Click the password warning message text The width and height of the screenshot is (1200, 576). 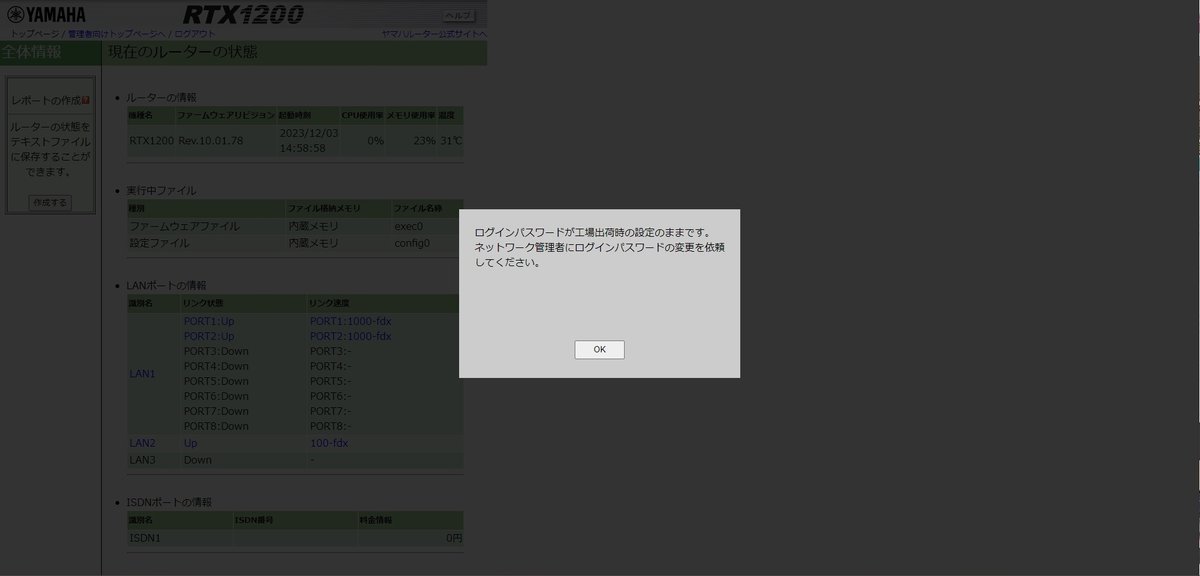click(x=599, y=248)
